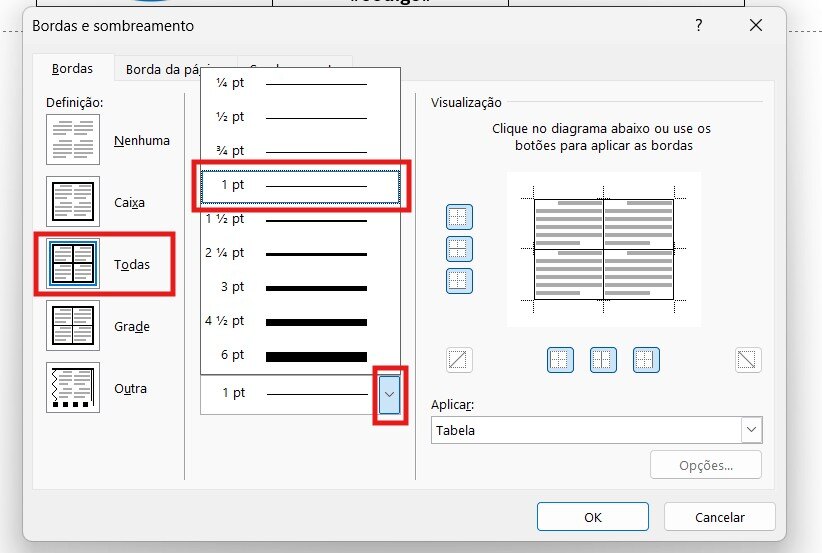822x553 pixels.
Task: Toggle the top border button in preview
Action: (459, 217)
